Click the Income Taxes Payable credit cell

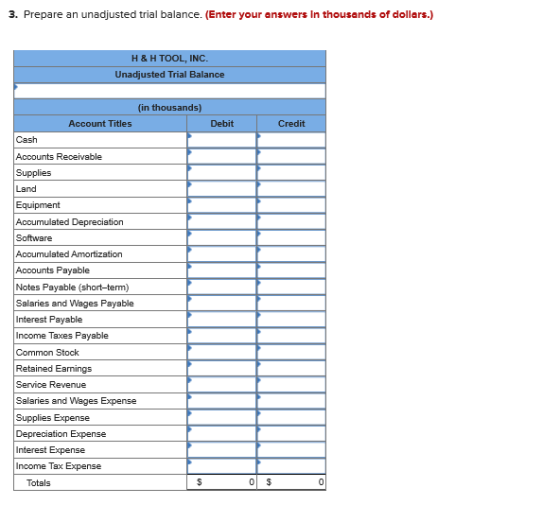coord(291,336)
